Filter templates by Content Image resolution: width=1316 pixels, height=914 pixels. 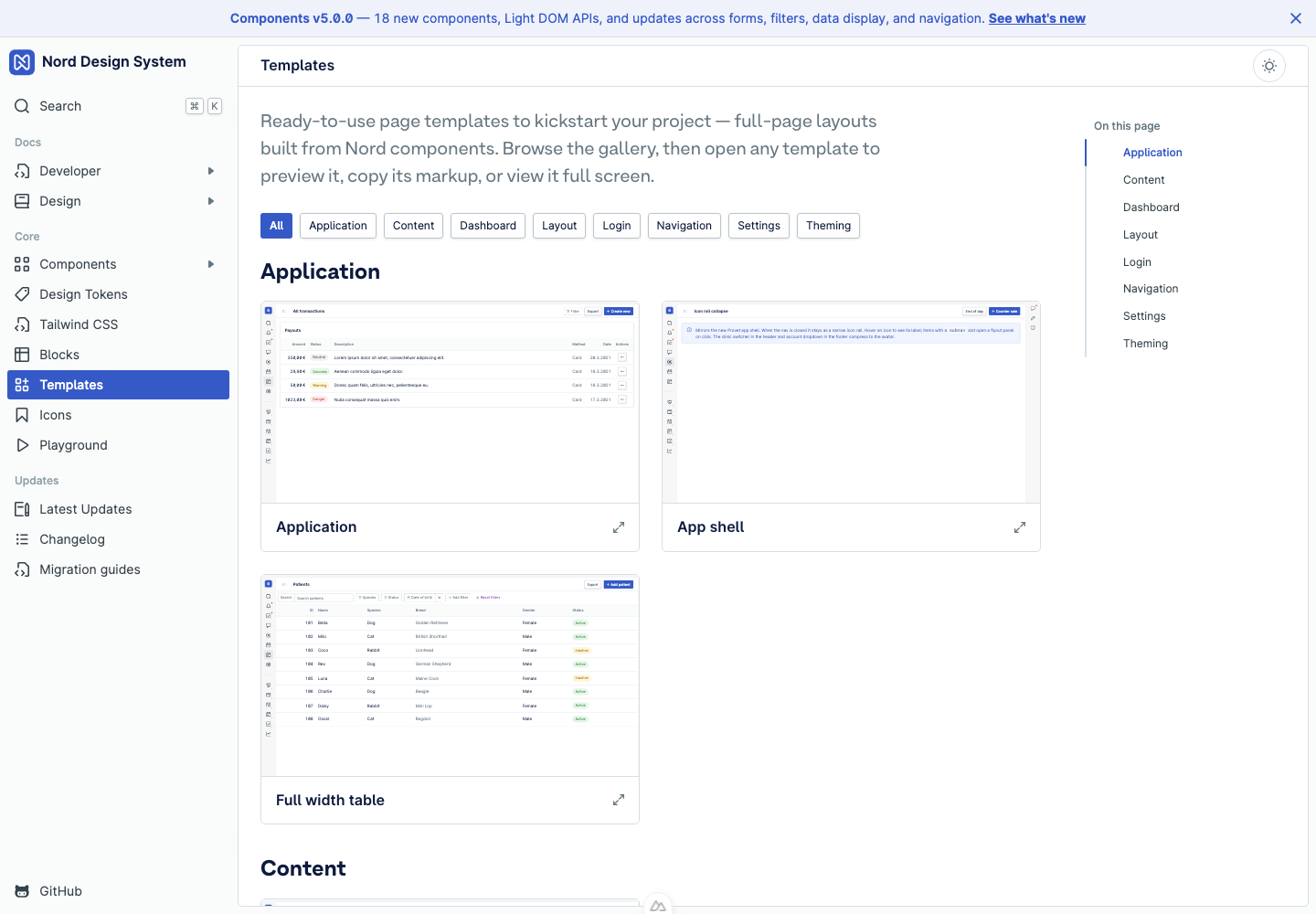point(413,226)
